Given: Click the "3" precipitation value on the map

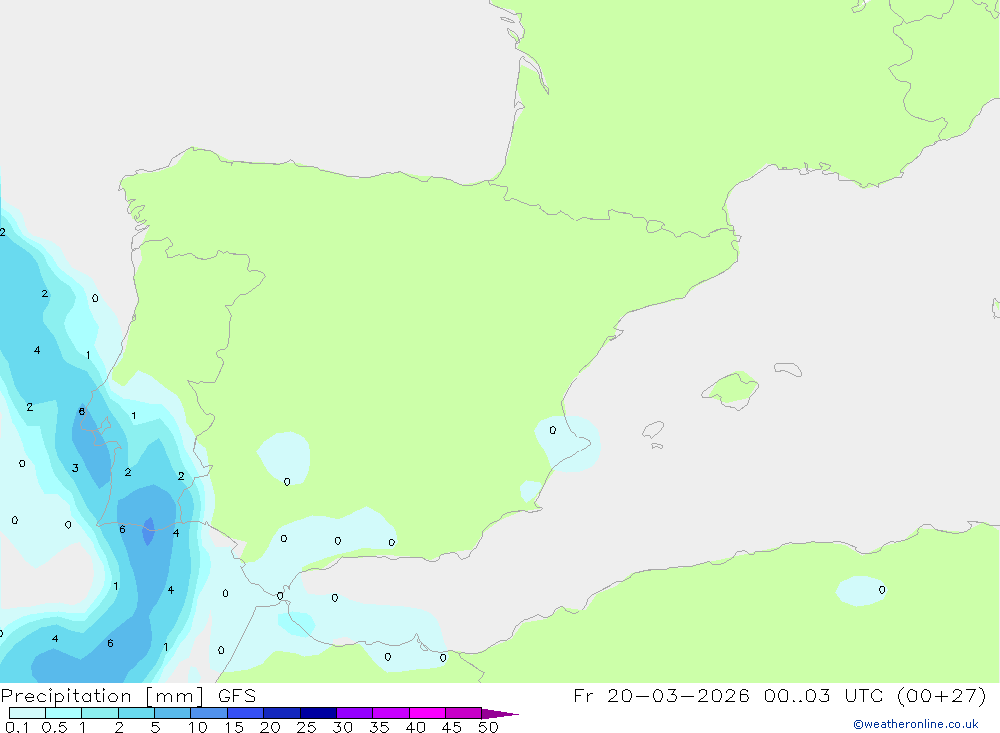Looking at the screenshot, I should click(x=75, y=468).
